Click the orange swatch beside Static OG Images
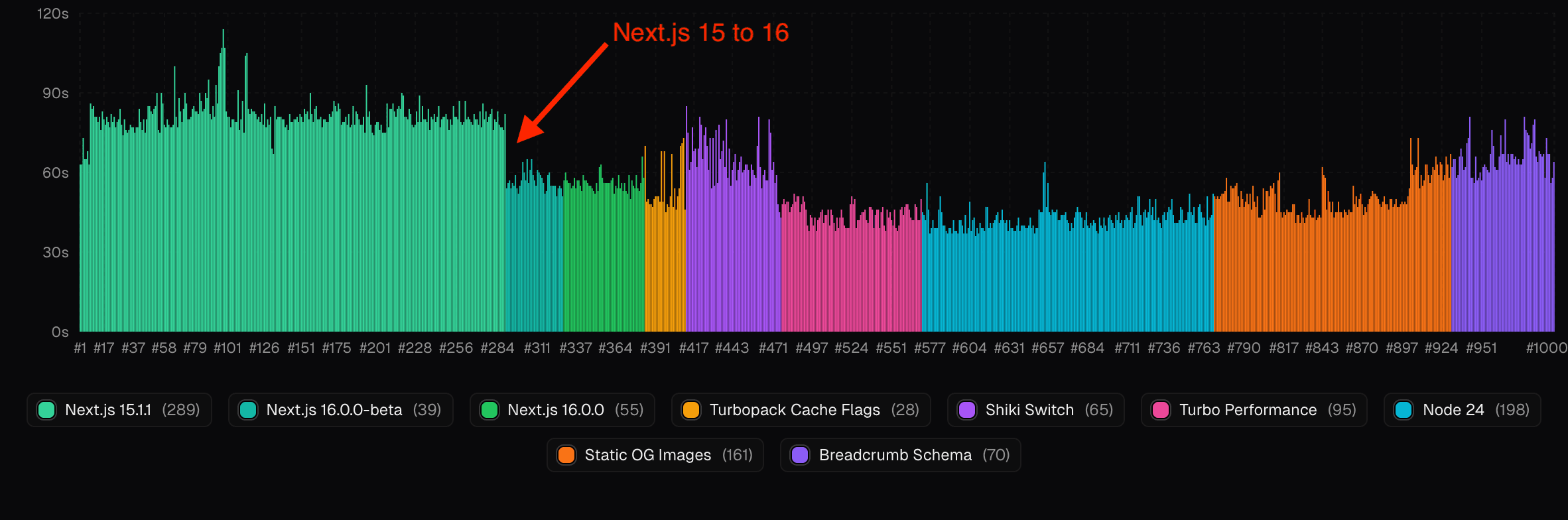This screenshot has width=1568, height=520. (566, 455)
